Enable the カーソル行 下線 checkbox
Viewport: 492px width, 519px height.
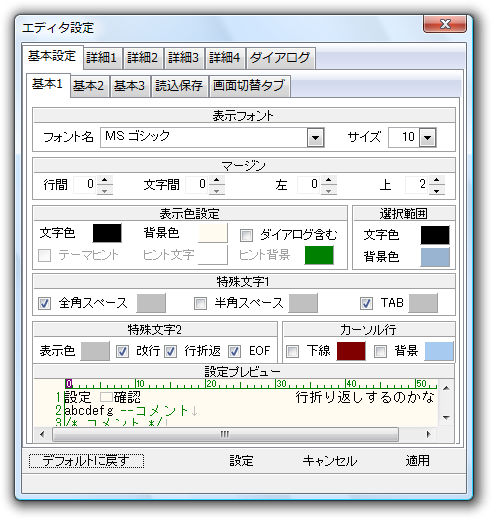[x=292, y=351]
